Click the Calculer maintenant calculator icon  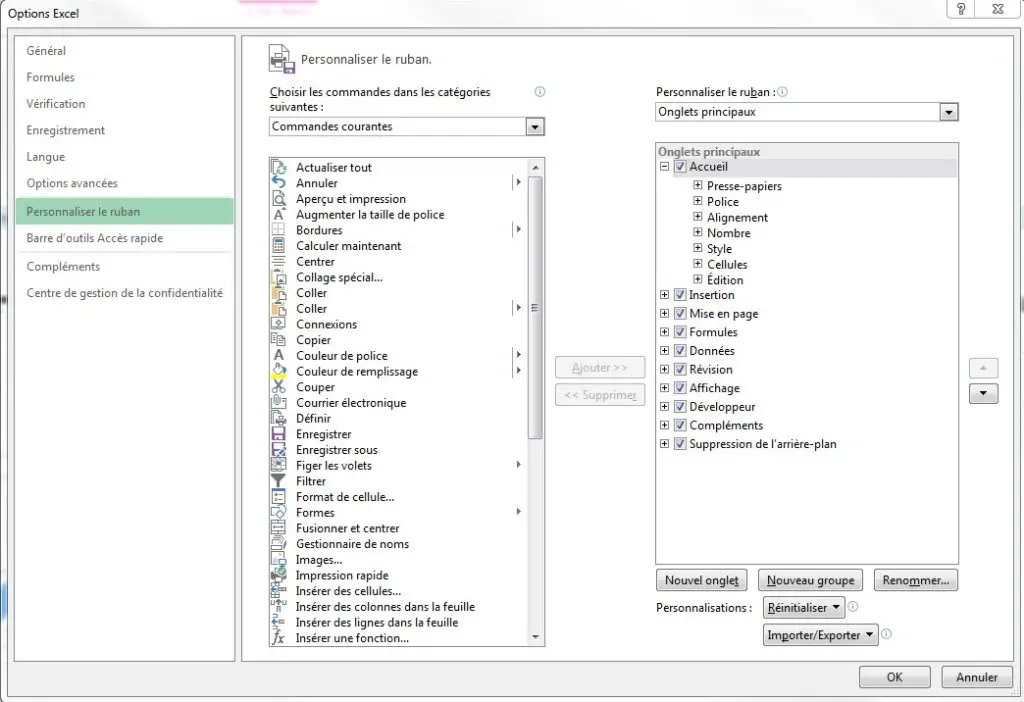pyautogui.click(x=279, y=246)
